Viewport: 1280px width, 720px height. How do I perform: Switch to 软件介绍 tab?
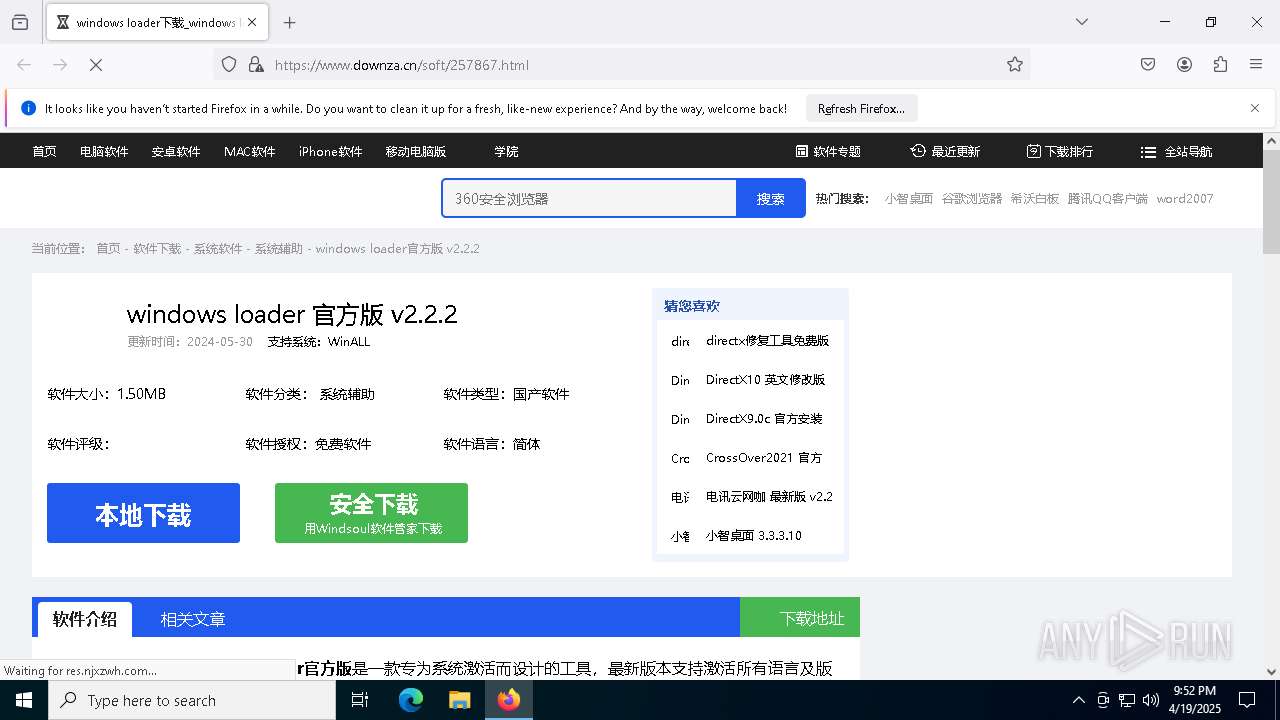[x=85, y=619]
